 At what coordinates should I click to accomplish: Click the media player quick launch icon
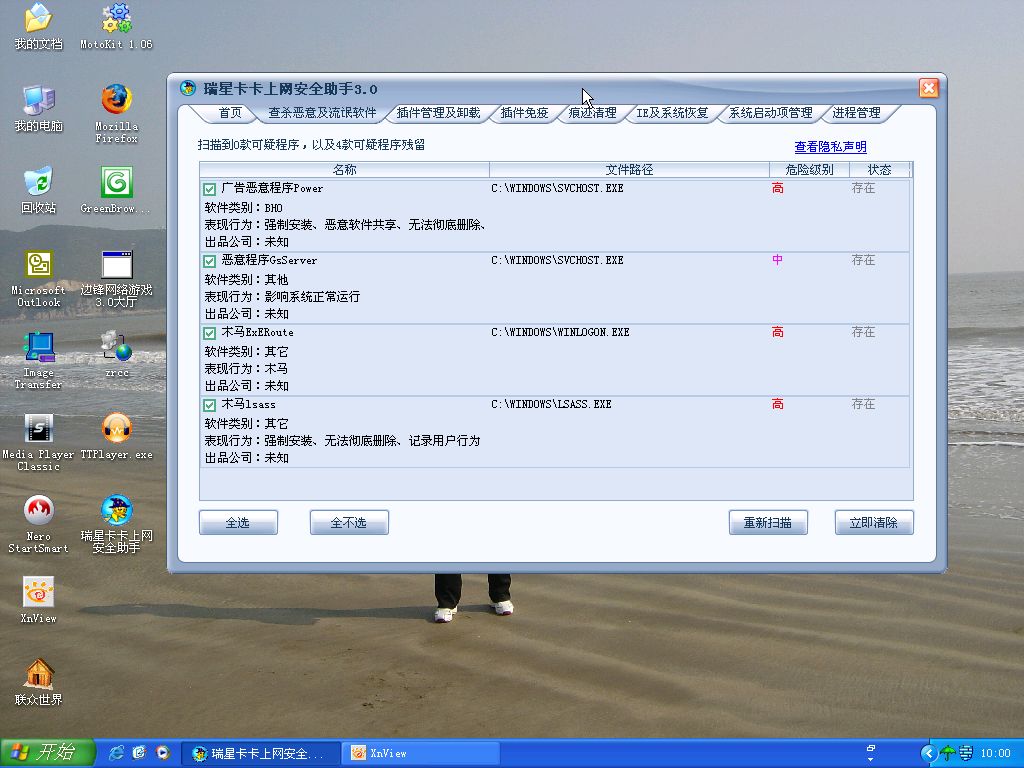162,753
